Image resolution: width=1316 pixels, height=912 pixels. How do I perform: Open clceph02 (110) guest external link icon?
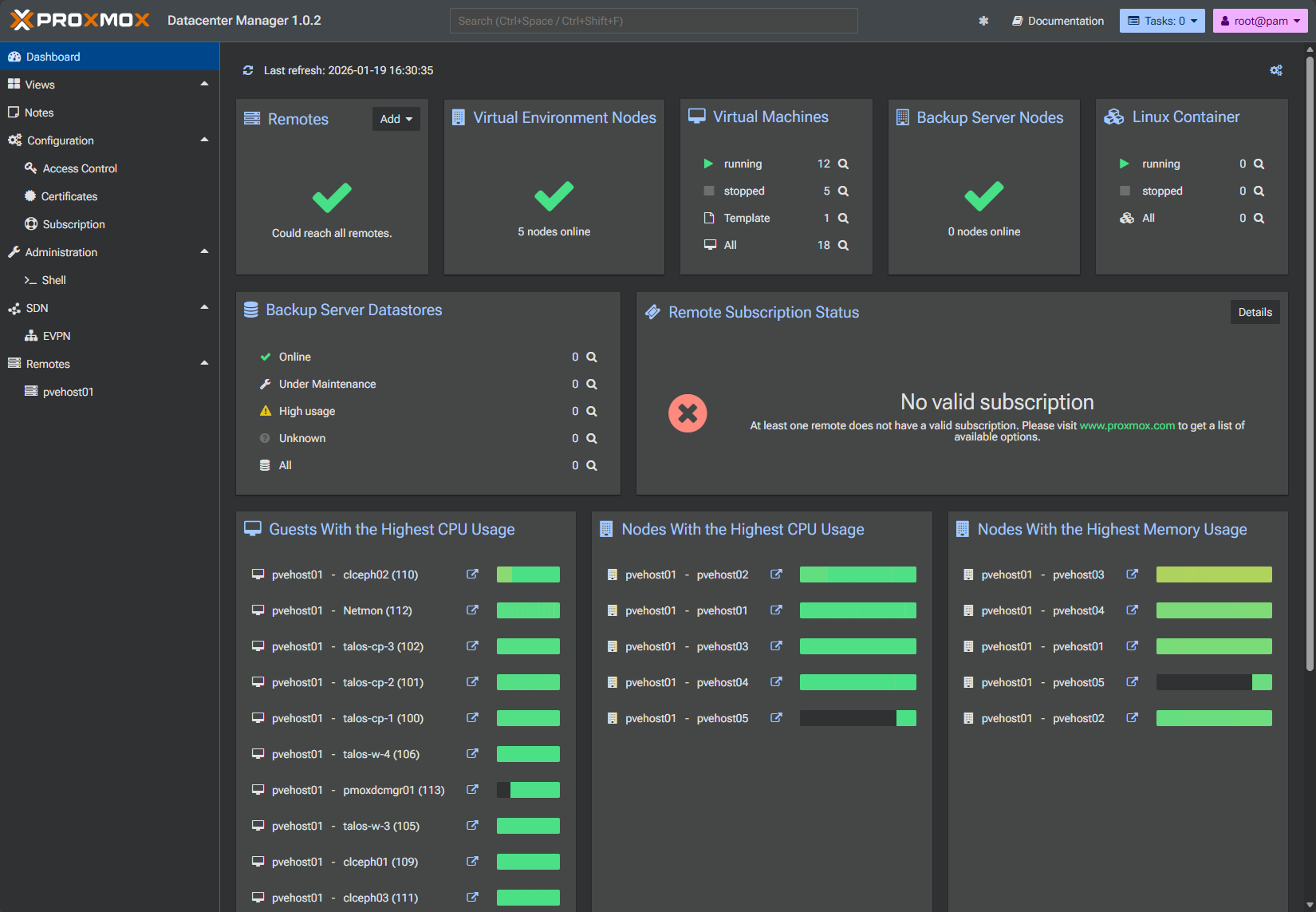tap(472, 574)
